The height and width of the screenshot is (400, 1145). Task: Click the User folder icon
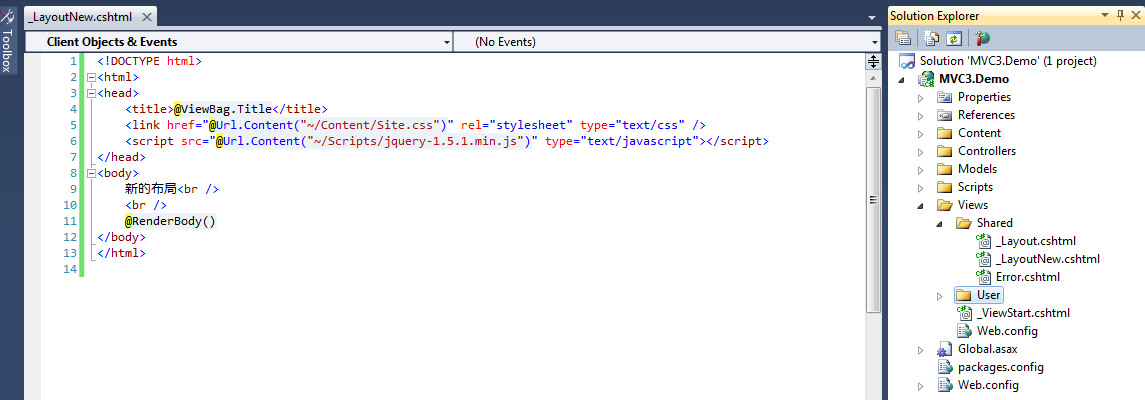tap(964, 295)
